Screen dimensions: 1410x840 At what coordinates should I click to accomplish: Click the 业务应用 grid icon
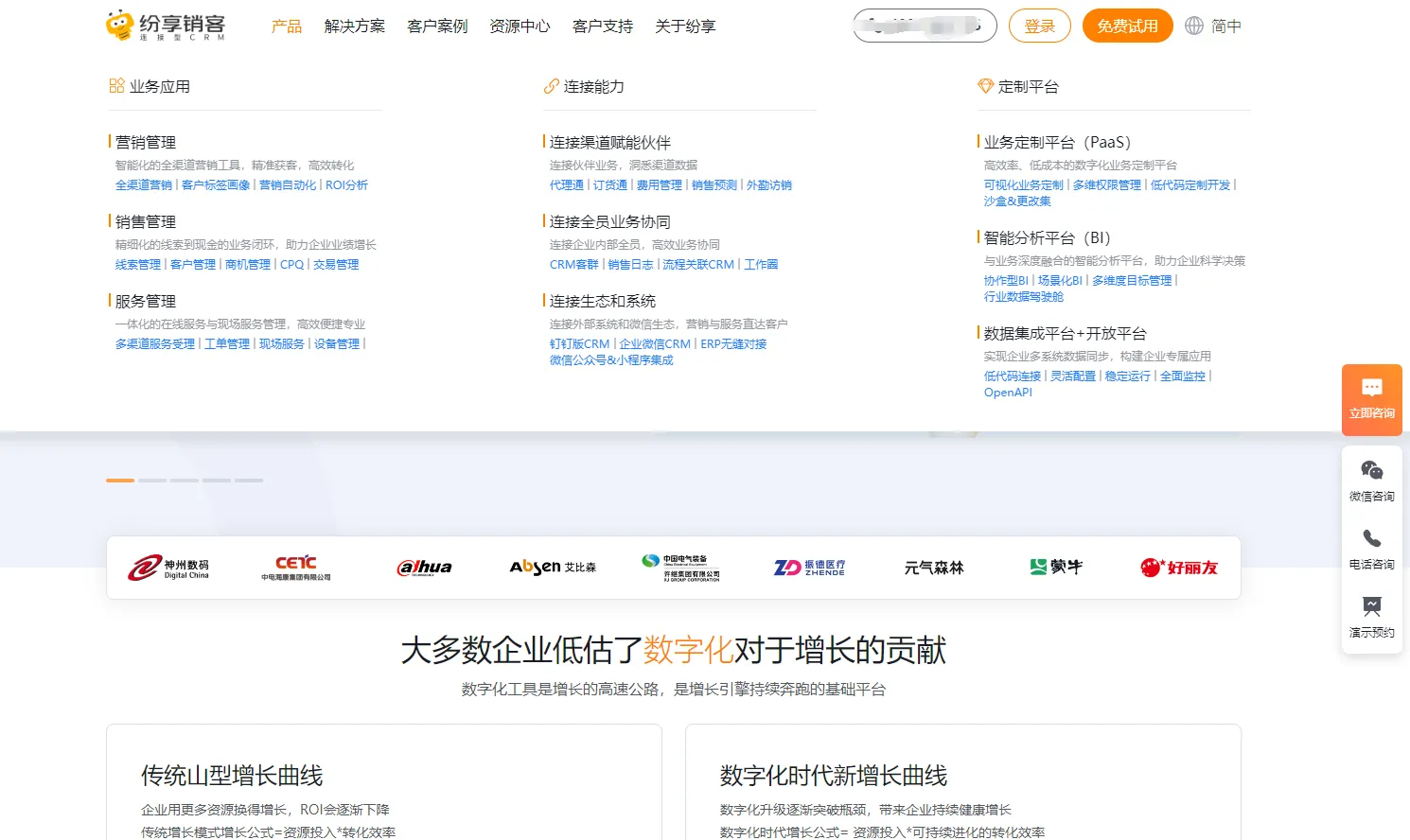(x=116, y=86)
